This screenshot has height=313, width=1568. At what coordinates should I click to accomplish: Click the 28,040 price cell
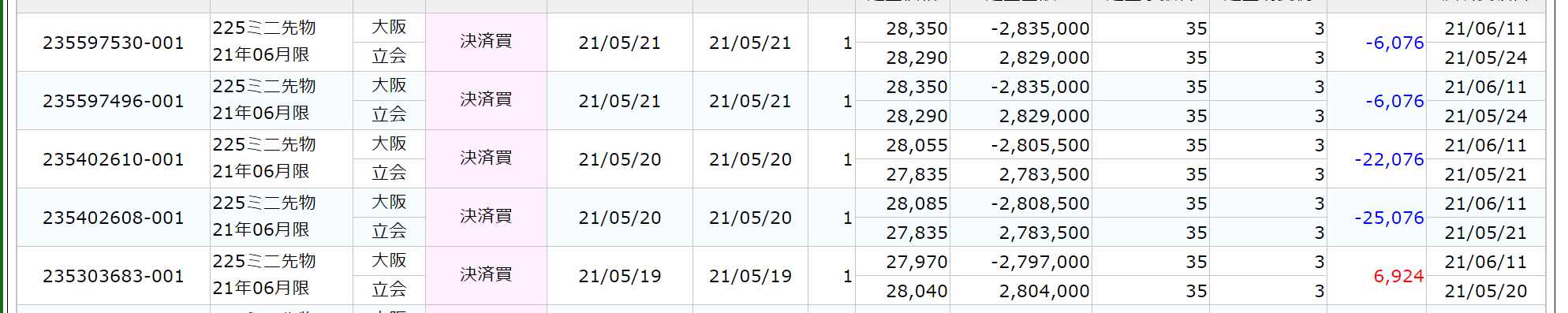(903, 291)
